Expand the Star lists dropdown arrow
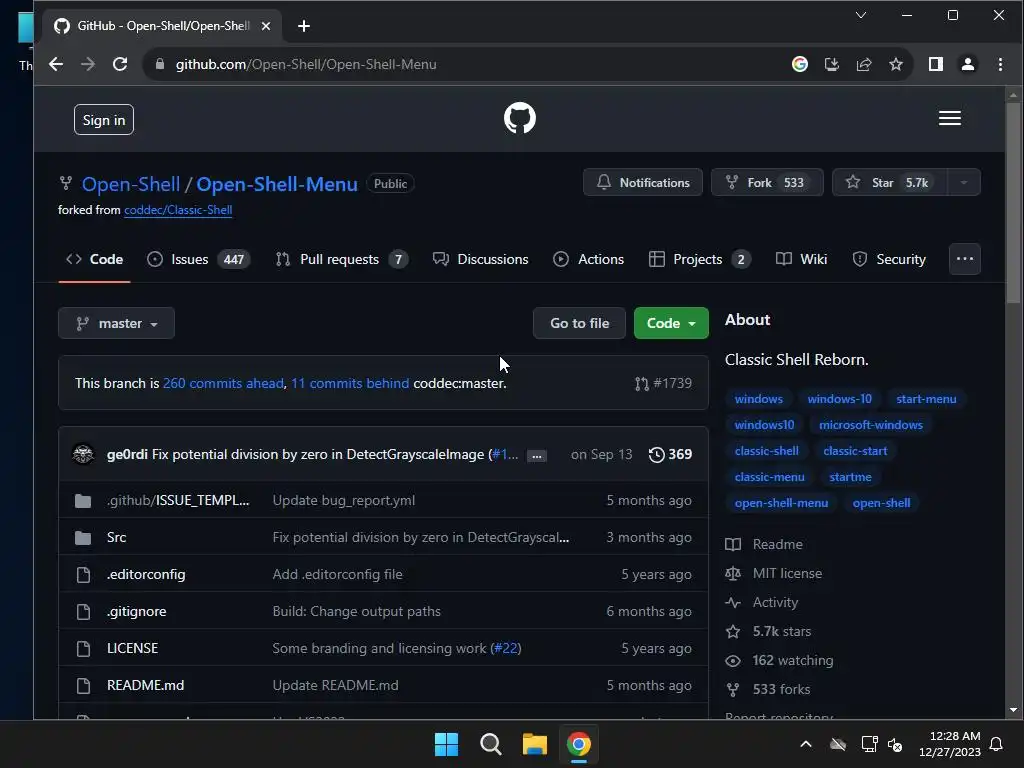 tap(964, 183)
